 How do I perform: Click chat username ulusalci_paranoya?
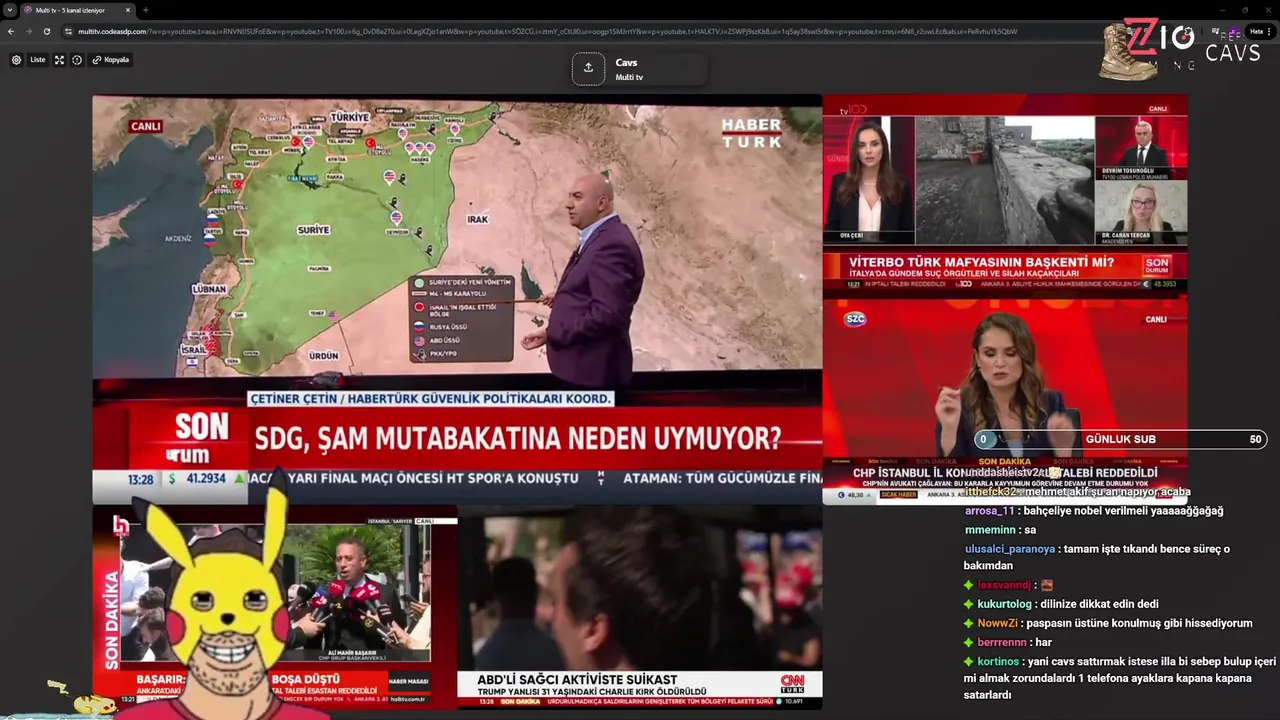tap(1010, 549)
